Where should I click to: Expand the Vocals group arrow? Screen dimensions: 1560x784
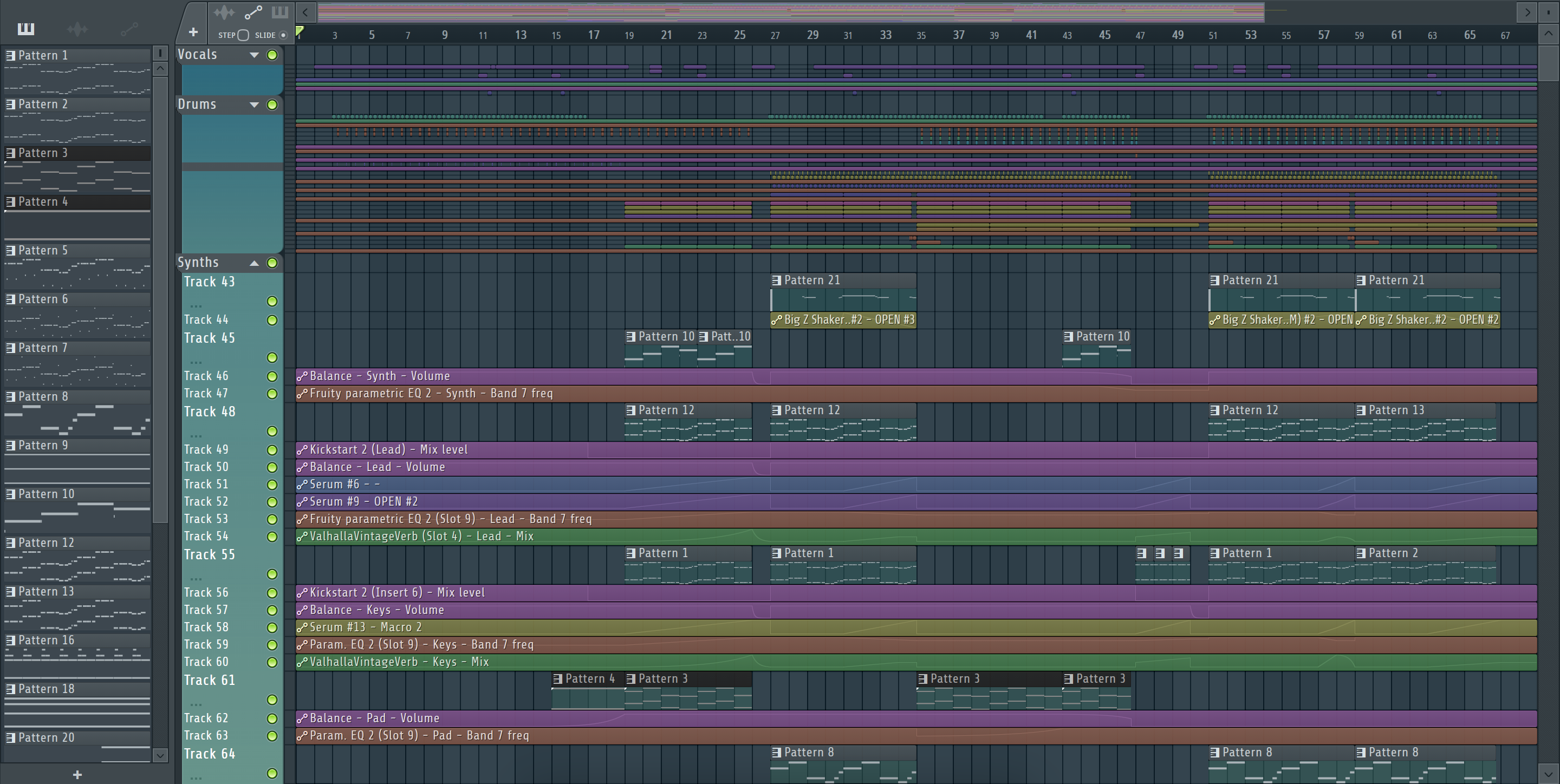[x=255, y=55]
